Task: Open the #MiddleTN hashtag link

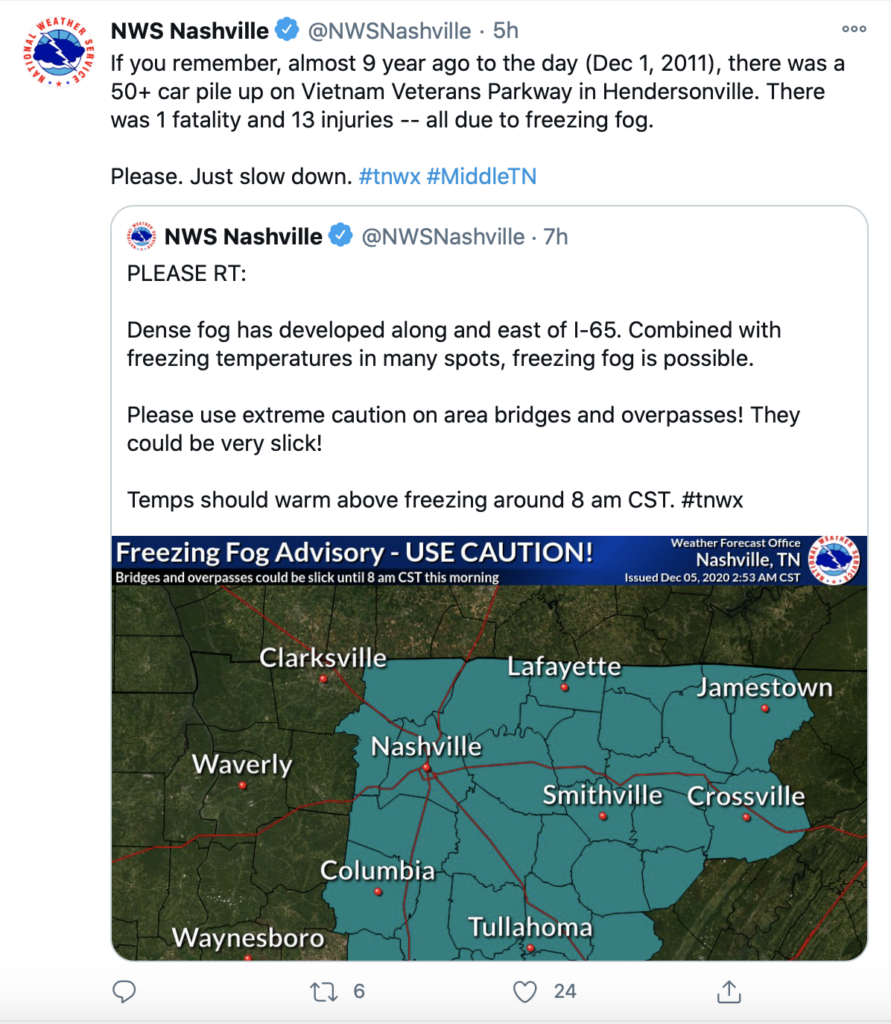Action: coord(481,176)
